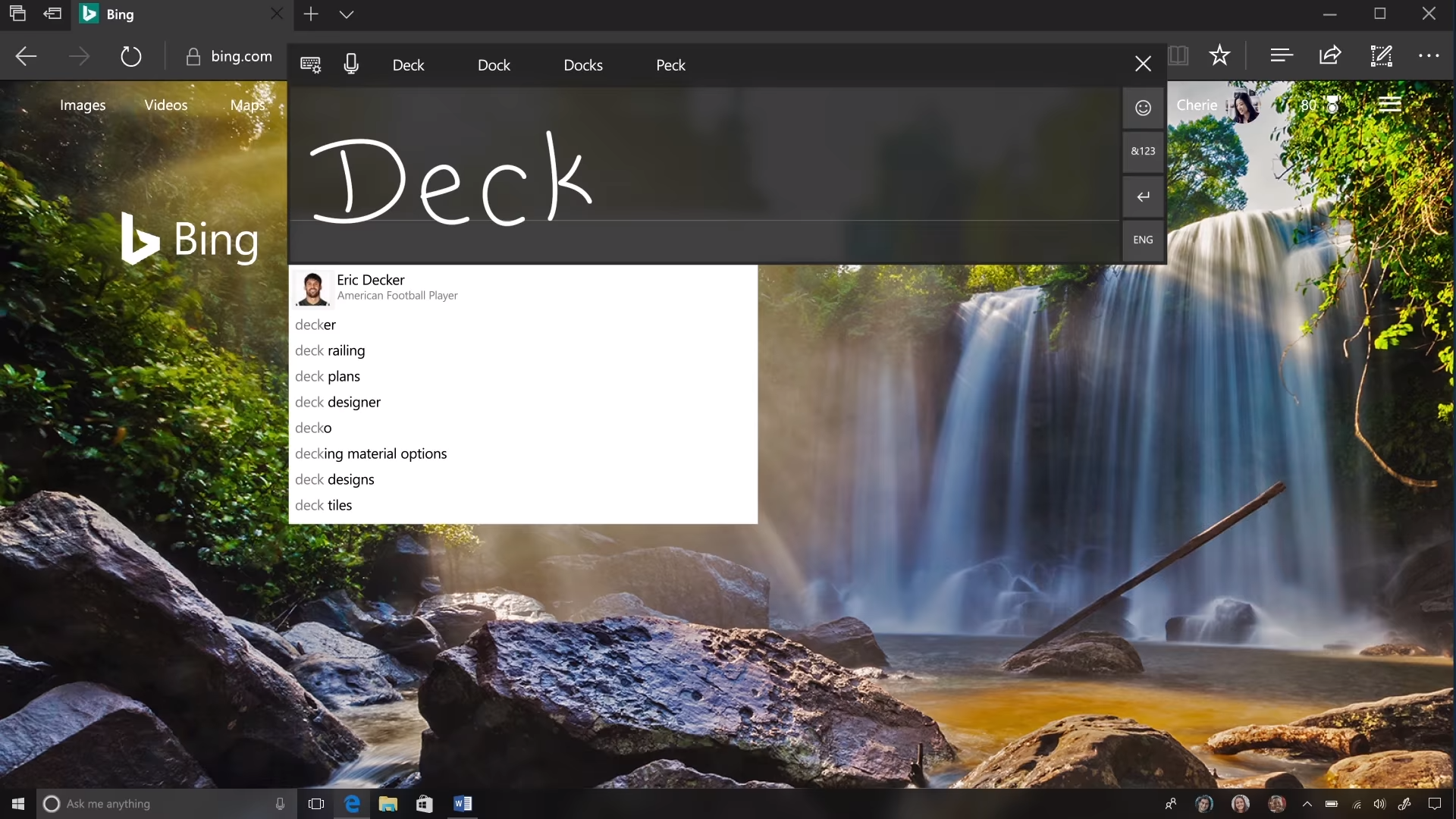Open Reading view book icon
Image resolution: width=1456 pixels, height=819 pixels.
coord(1178,55)
